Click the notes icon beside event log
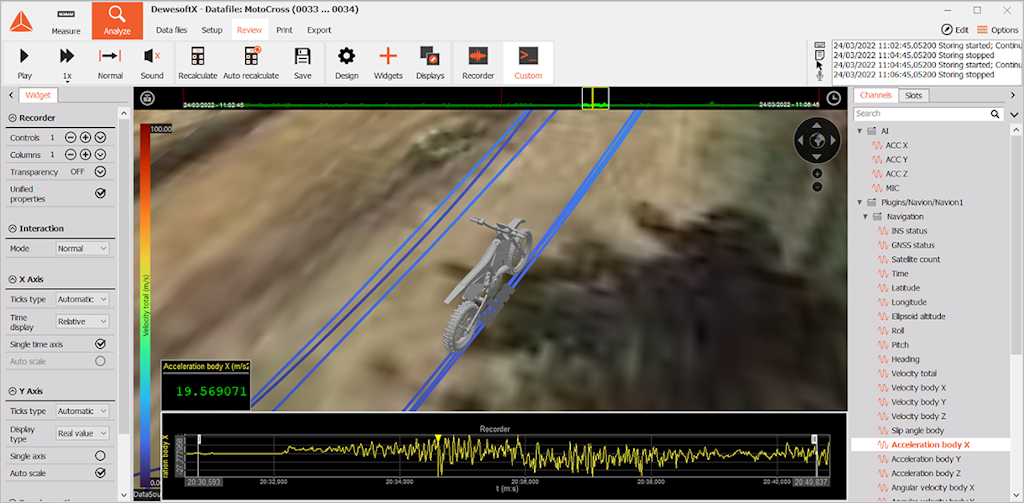The width and height of the screenshot is (1024, 503). click(820, 56)
